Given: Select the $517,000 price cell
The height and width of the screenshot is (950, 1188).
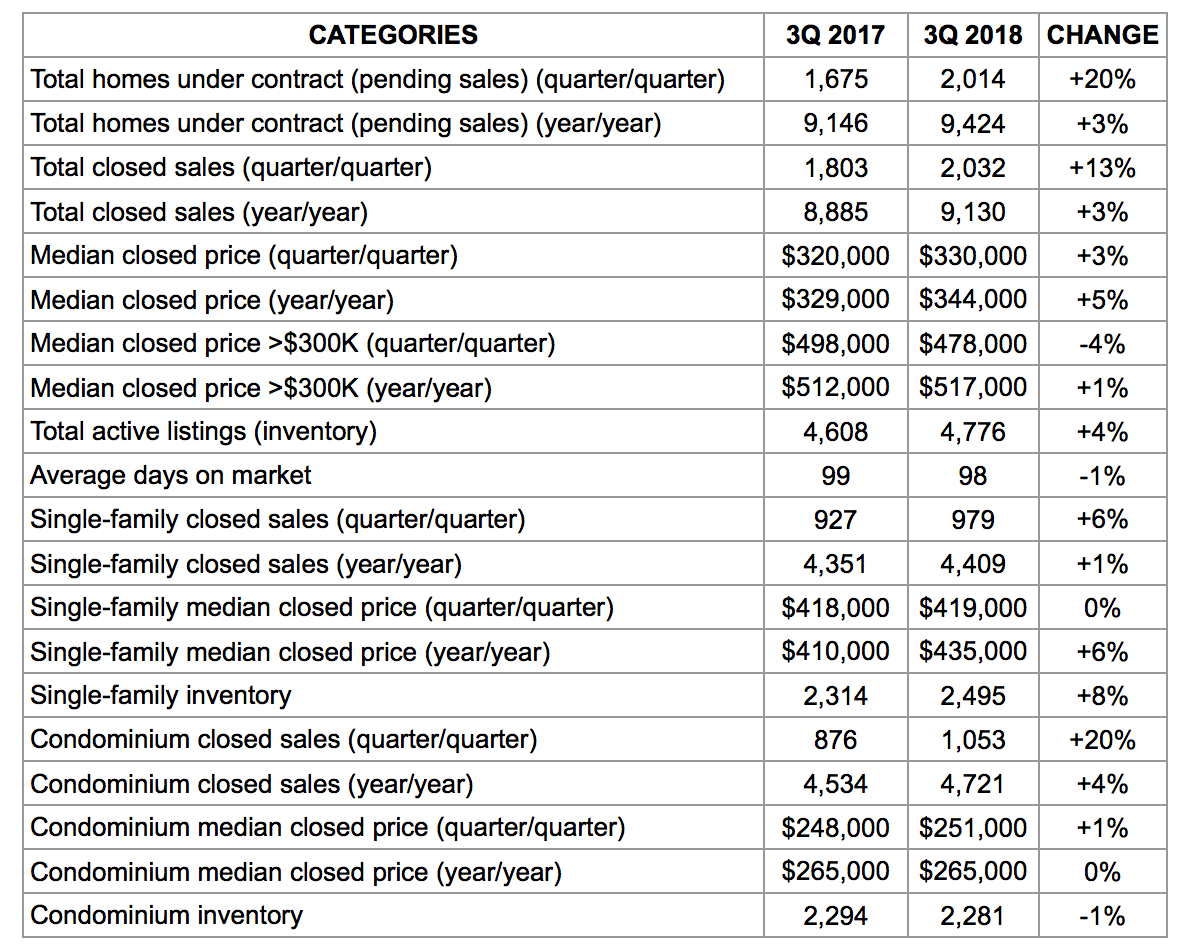Looking at the screenshot, I should [973, 387].
